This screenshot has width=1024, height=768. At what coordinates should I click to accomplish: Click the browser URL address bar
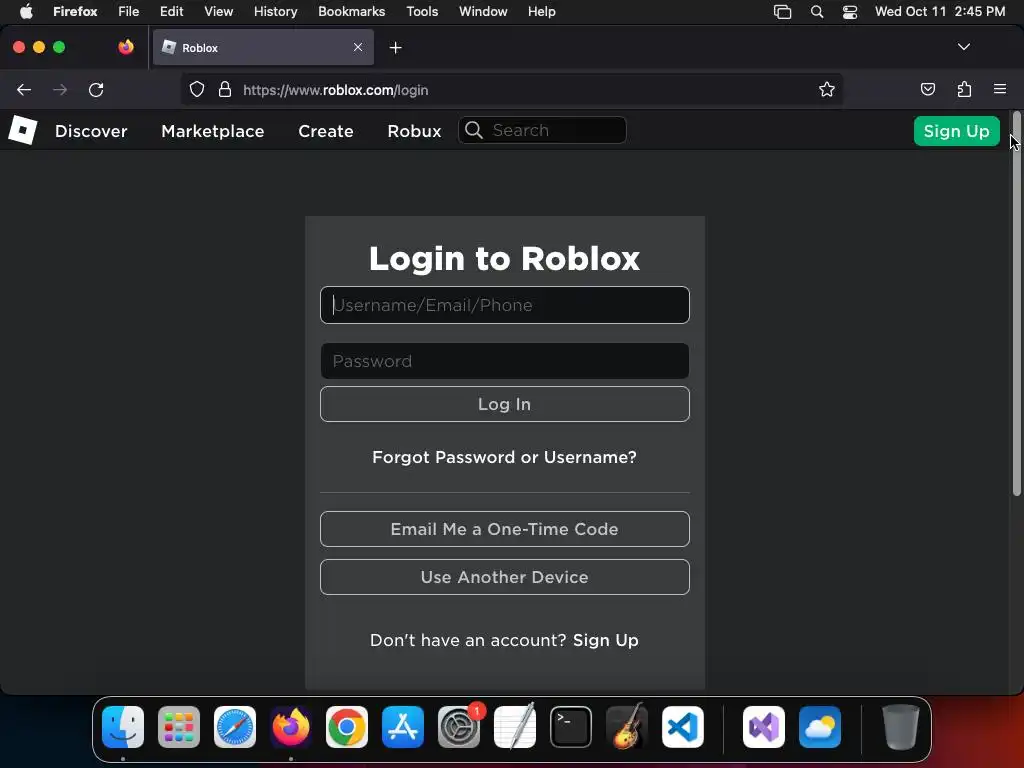tap(511, 89)
